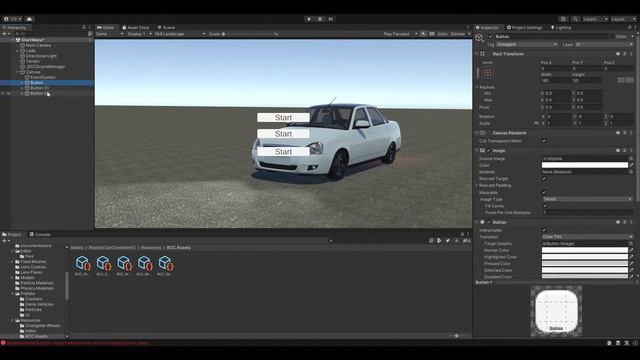This screenshot has width=640, height=360.
Task: Open the Play Focused dropdown
Action: (x=400, y=34)
